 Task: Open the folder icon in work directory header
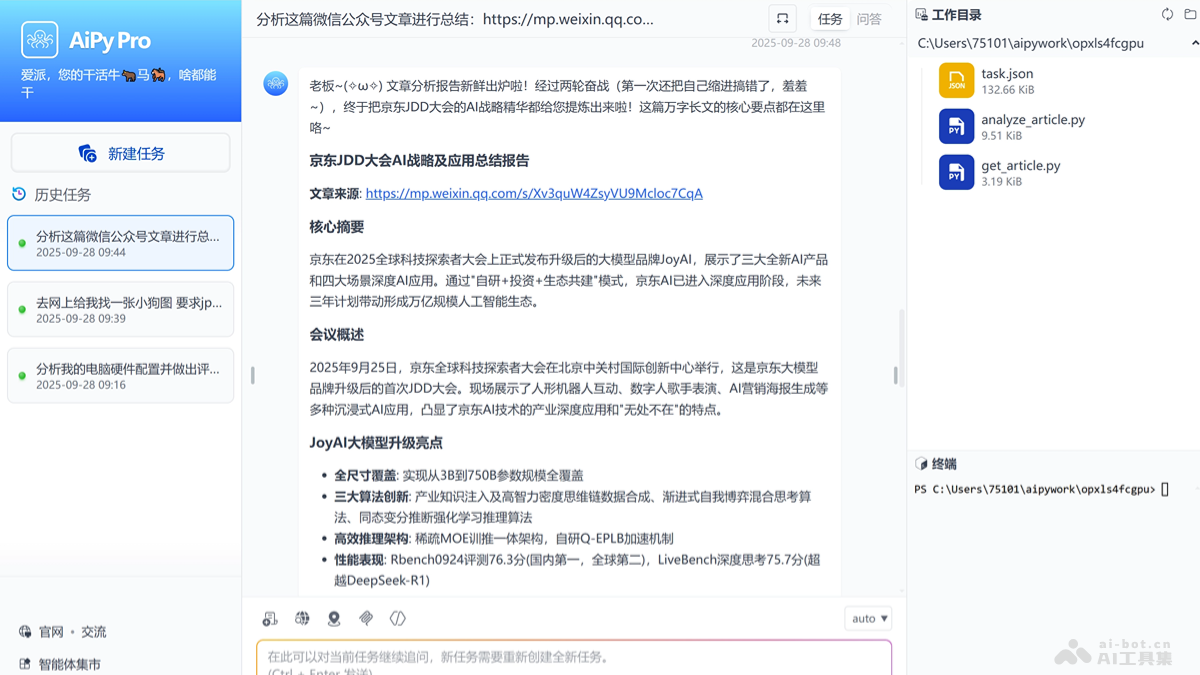[x=1191, y=15]
